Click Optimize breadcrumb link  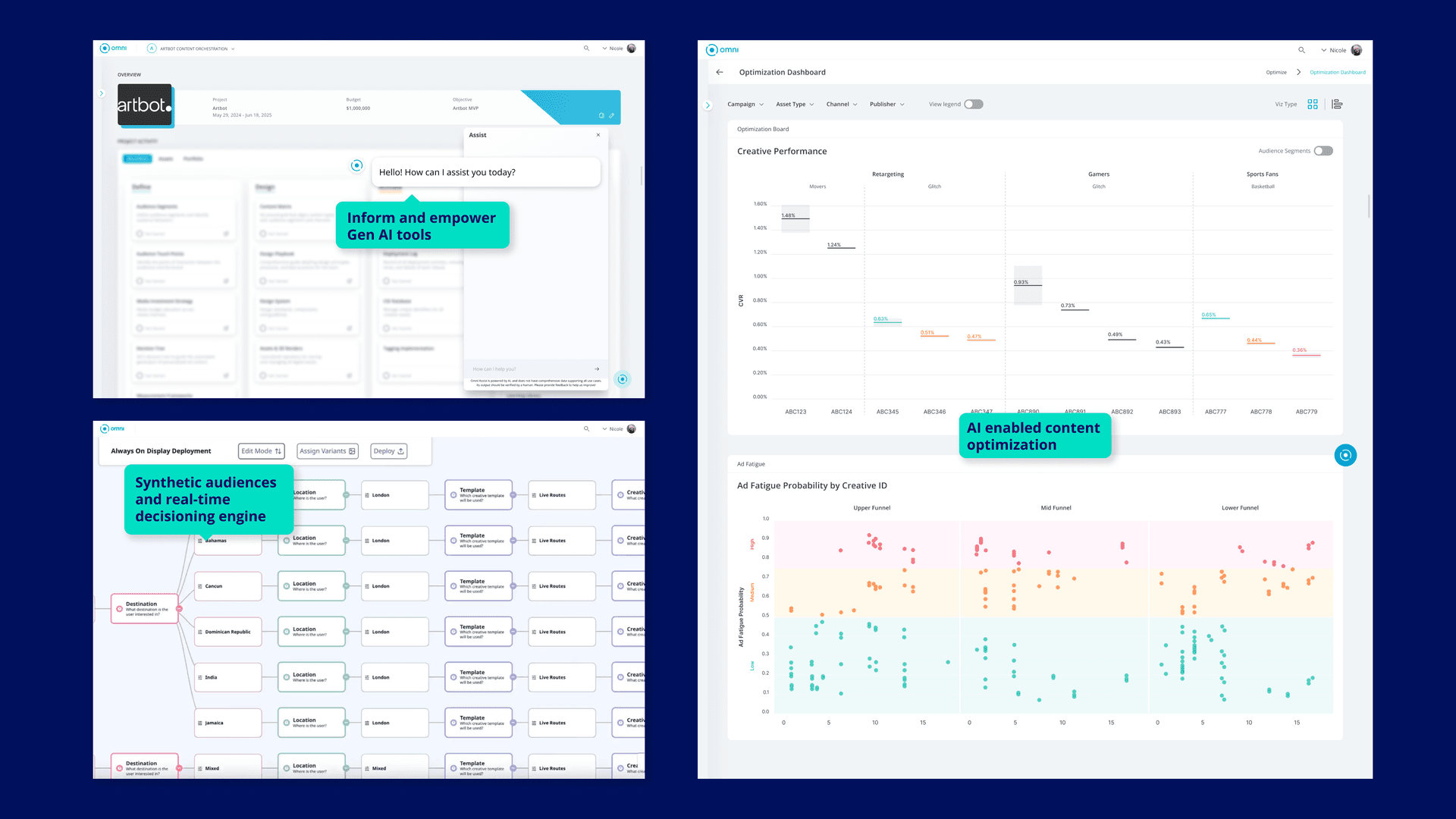click(1276, 72)
